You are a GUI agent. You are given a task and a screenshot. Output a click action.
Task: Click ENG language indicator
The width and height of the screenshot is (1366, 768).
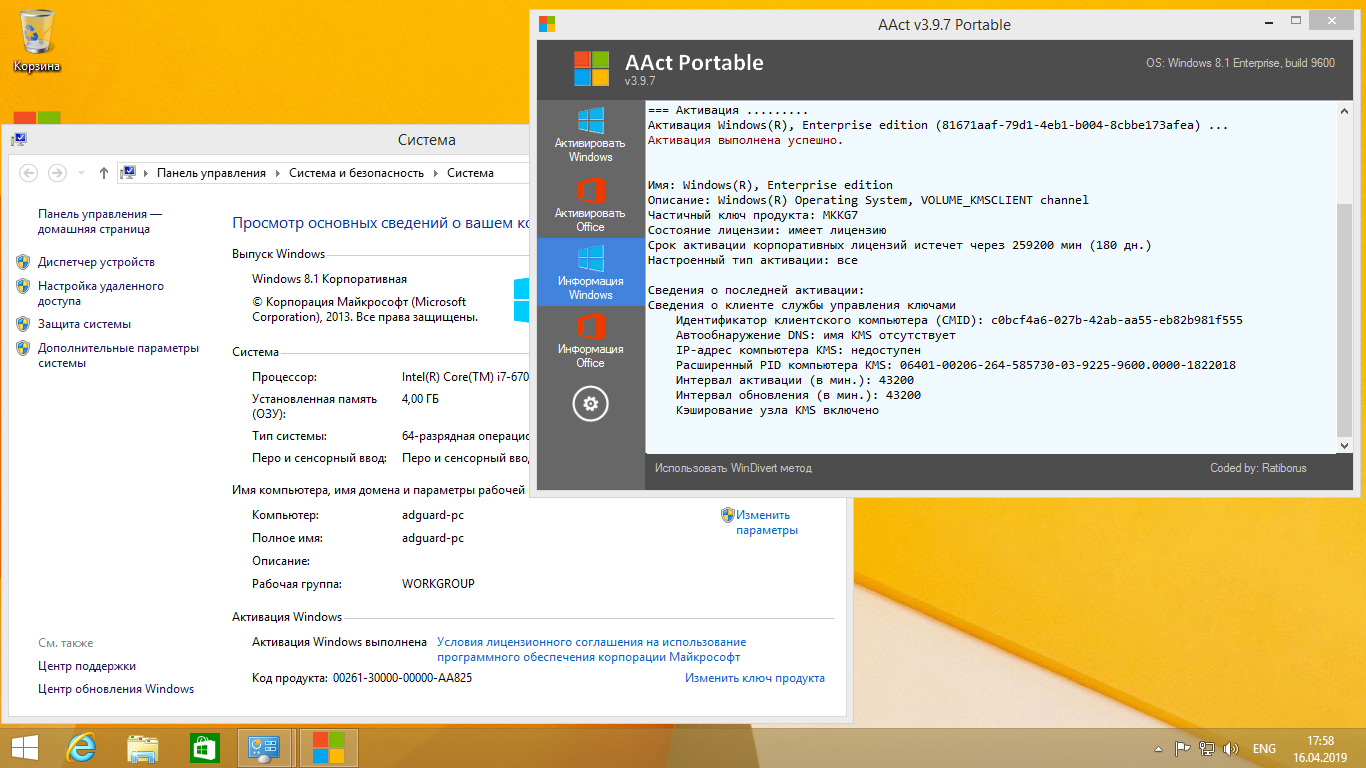(x=1264, y=748)
